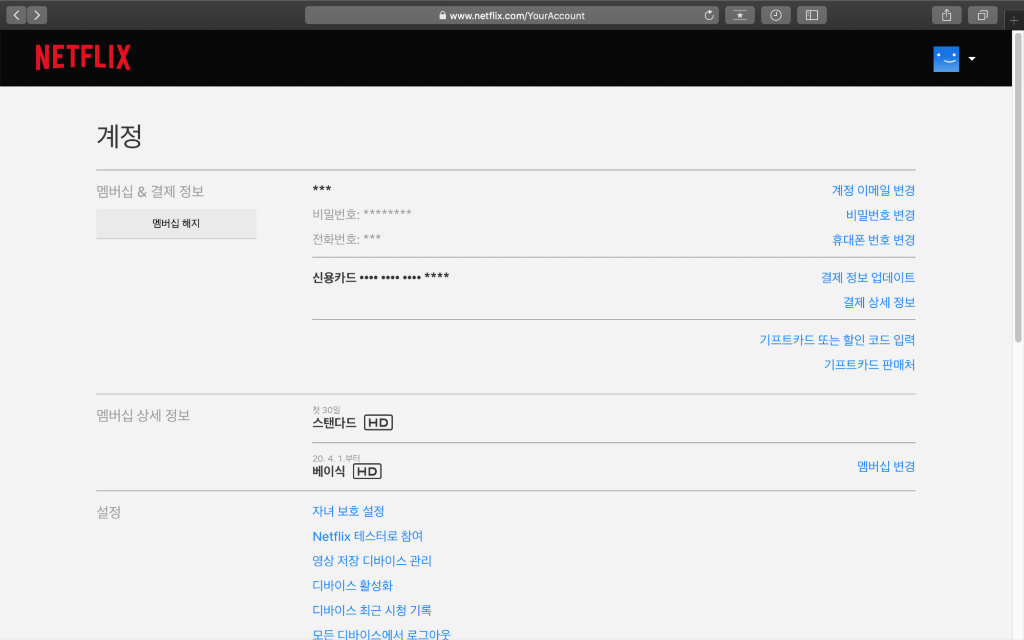Open Netflix 테스터로 참여 link

(368, 536)
